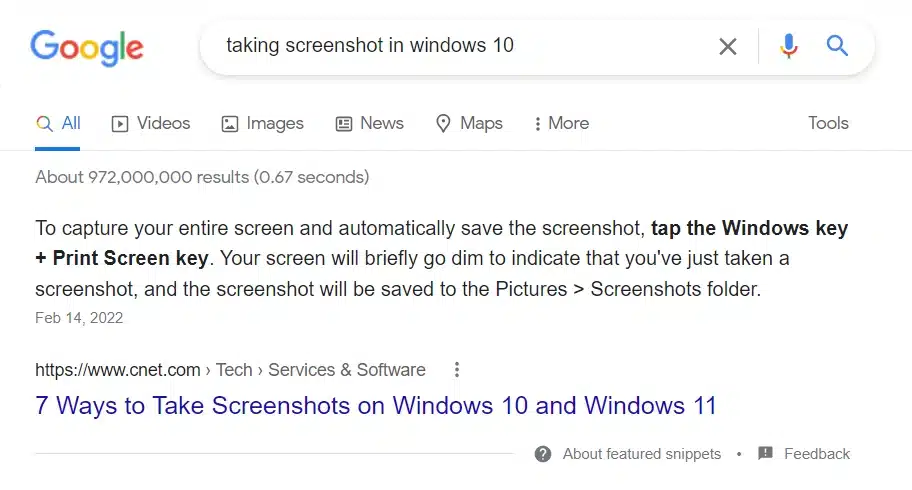The width and height of the screenshot is (912, 490).
Task: Go to the News tab
Action: (x=369, y=123)
